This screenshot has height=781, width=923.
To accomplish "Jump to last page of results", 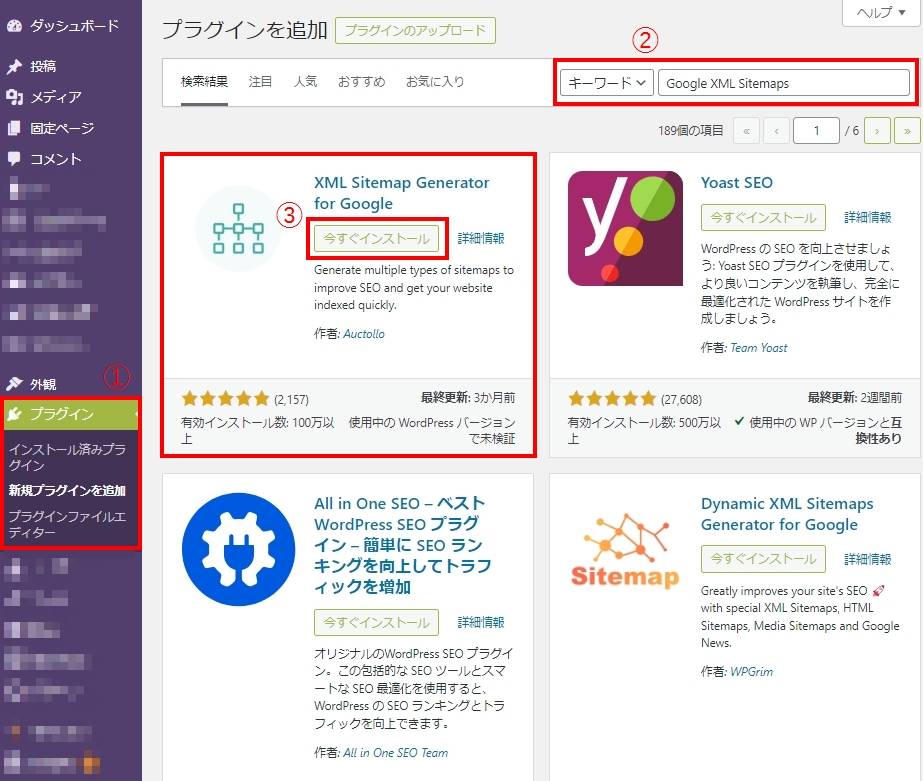I will (x=907, y=131).
